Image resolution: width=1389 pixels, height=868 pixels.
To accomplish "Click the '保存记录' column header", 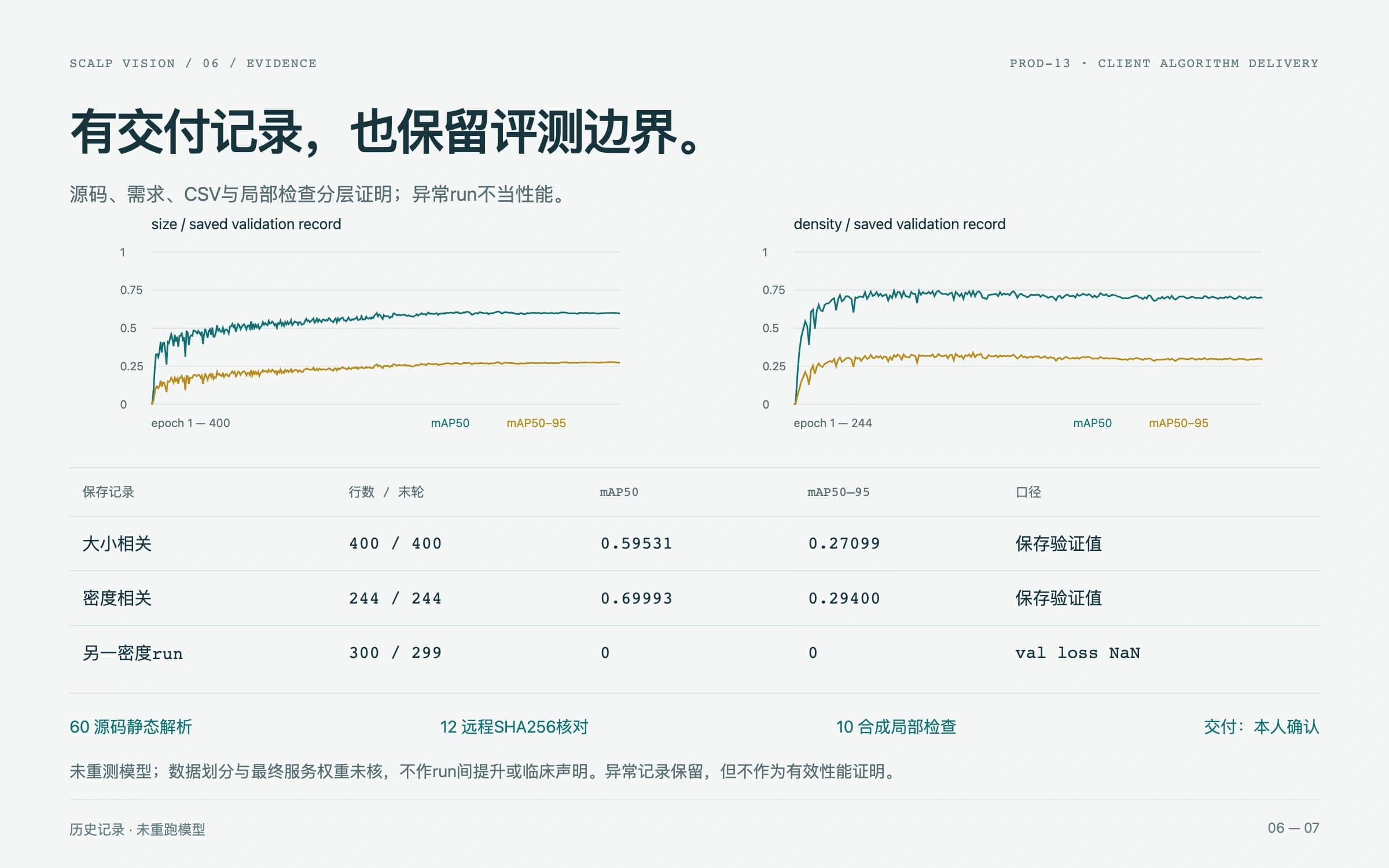I will (x=108, y=492).
